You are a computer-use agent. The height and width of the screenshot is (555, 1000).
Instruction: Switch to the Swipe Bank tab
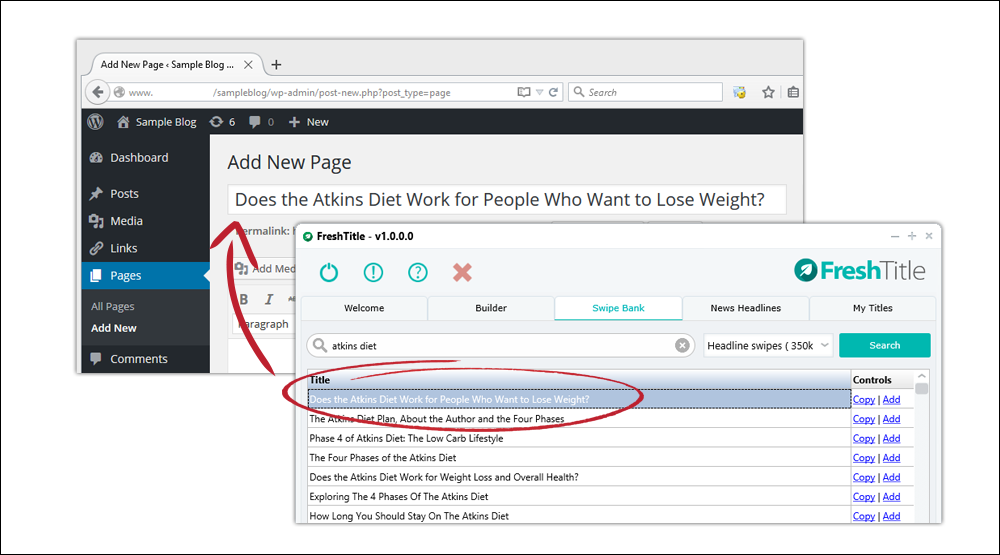(x=619, y=308)
